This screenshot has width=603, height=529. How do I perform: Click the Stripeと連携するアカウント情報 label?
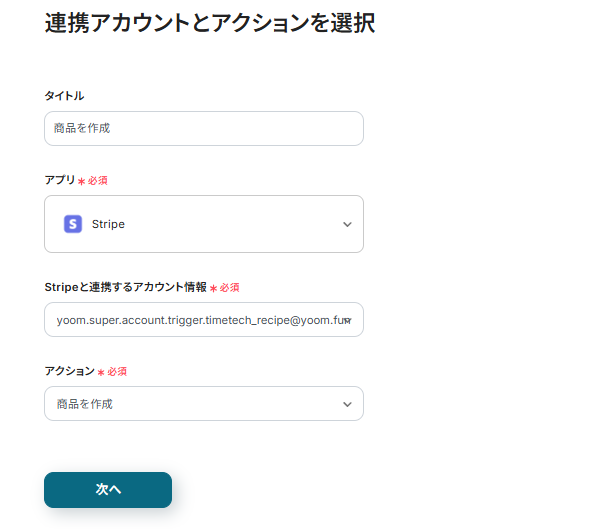[x=125, y=287]
